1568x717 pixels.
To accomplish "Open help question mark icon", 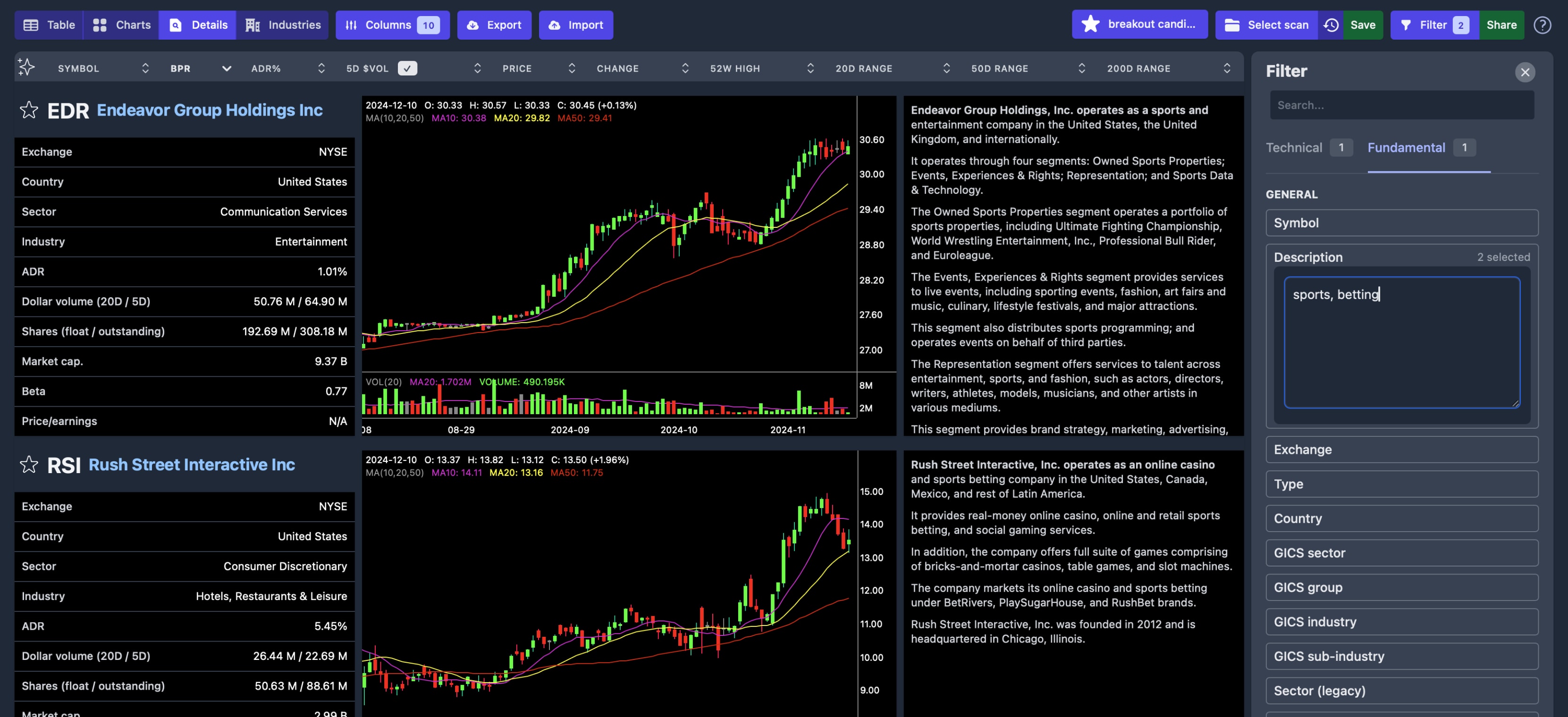I will [x=1542, y=25].
